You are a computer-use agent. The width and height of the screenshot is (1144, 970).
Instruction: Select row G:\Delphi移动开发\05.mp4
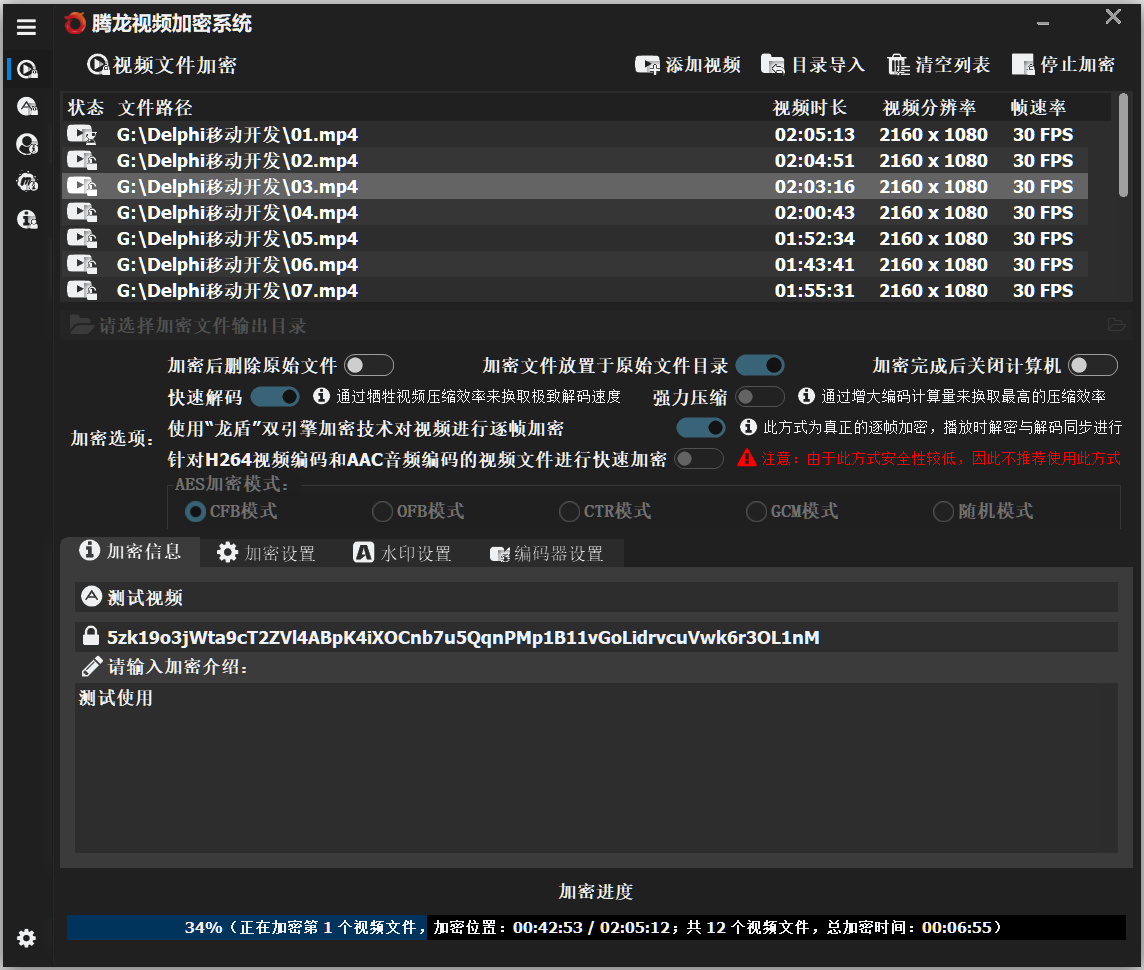575,238
